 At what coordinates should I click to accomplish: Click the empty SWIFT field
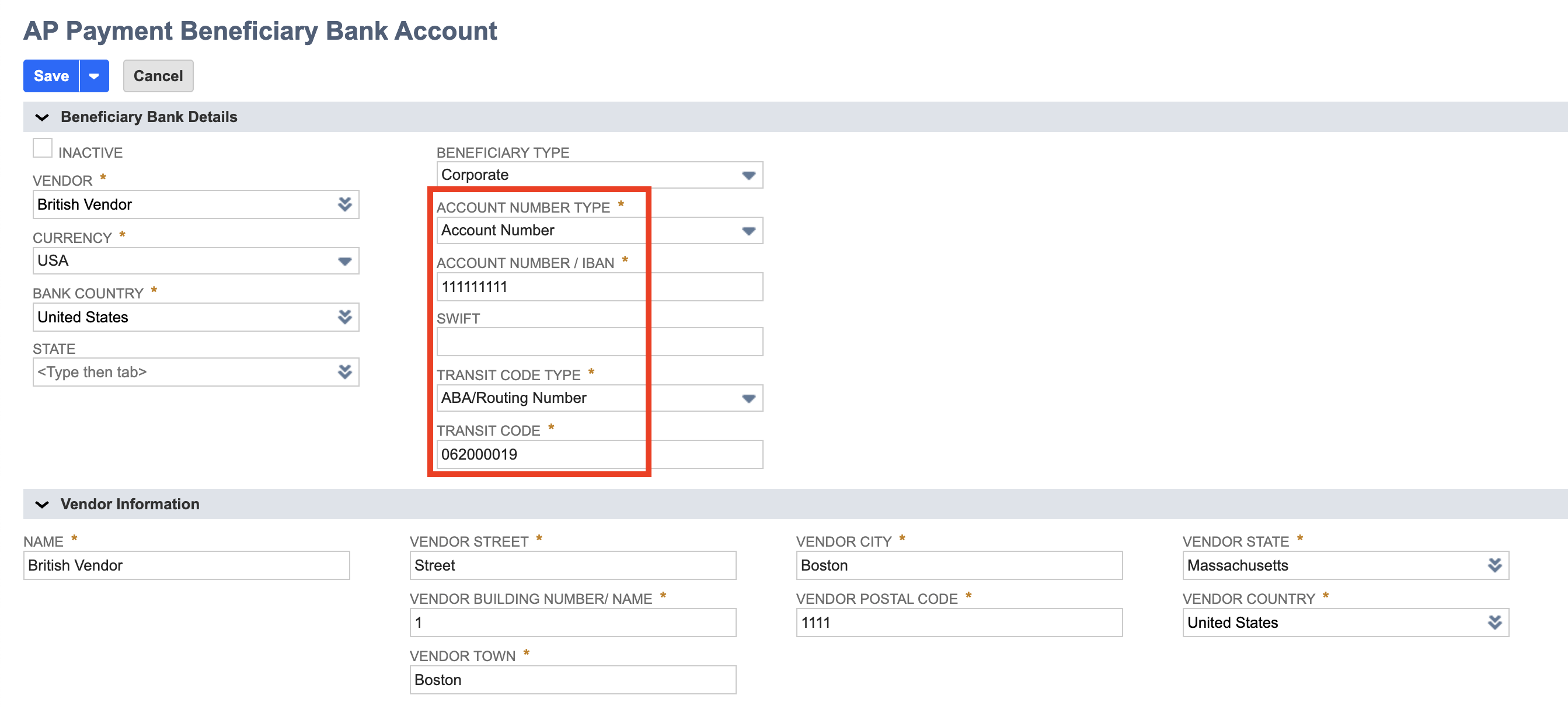(600, 342)
